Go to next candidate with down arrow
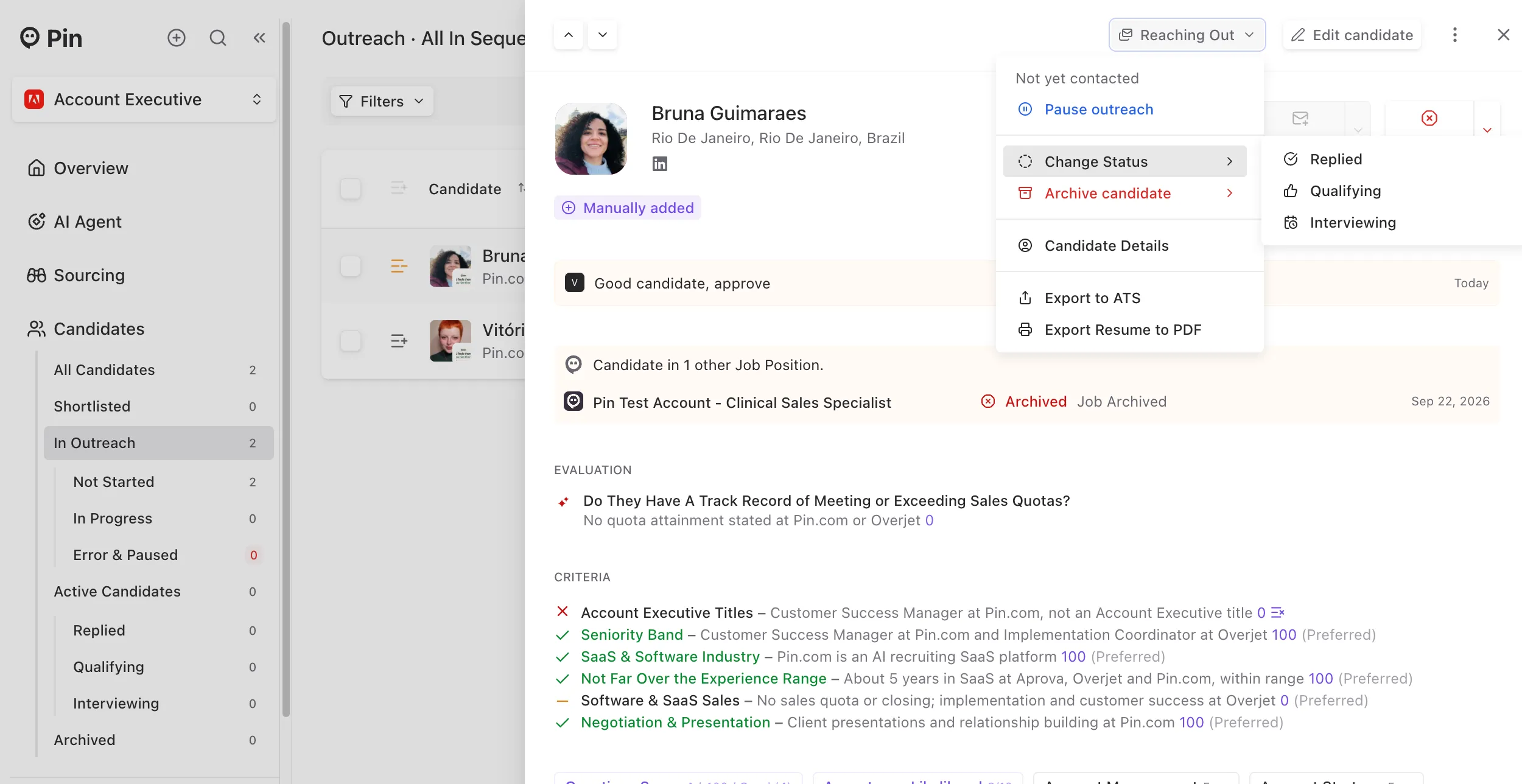1522x784 pixels. (x=603, y=35)
